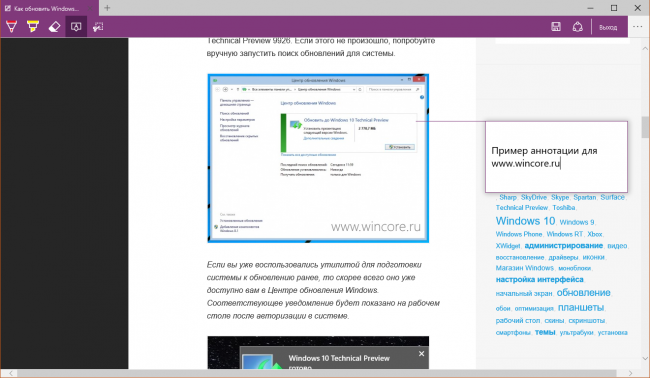Screen dimensions: 650x378
Task: Follow the администрирование tag link
Action: [x=563, y=245]
